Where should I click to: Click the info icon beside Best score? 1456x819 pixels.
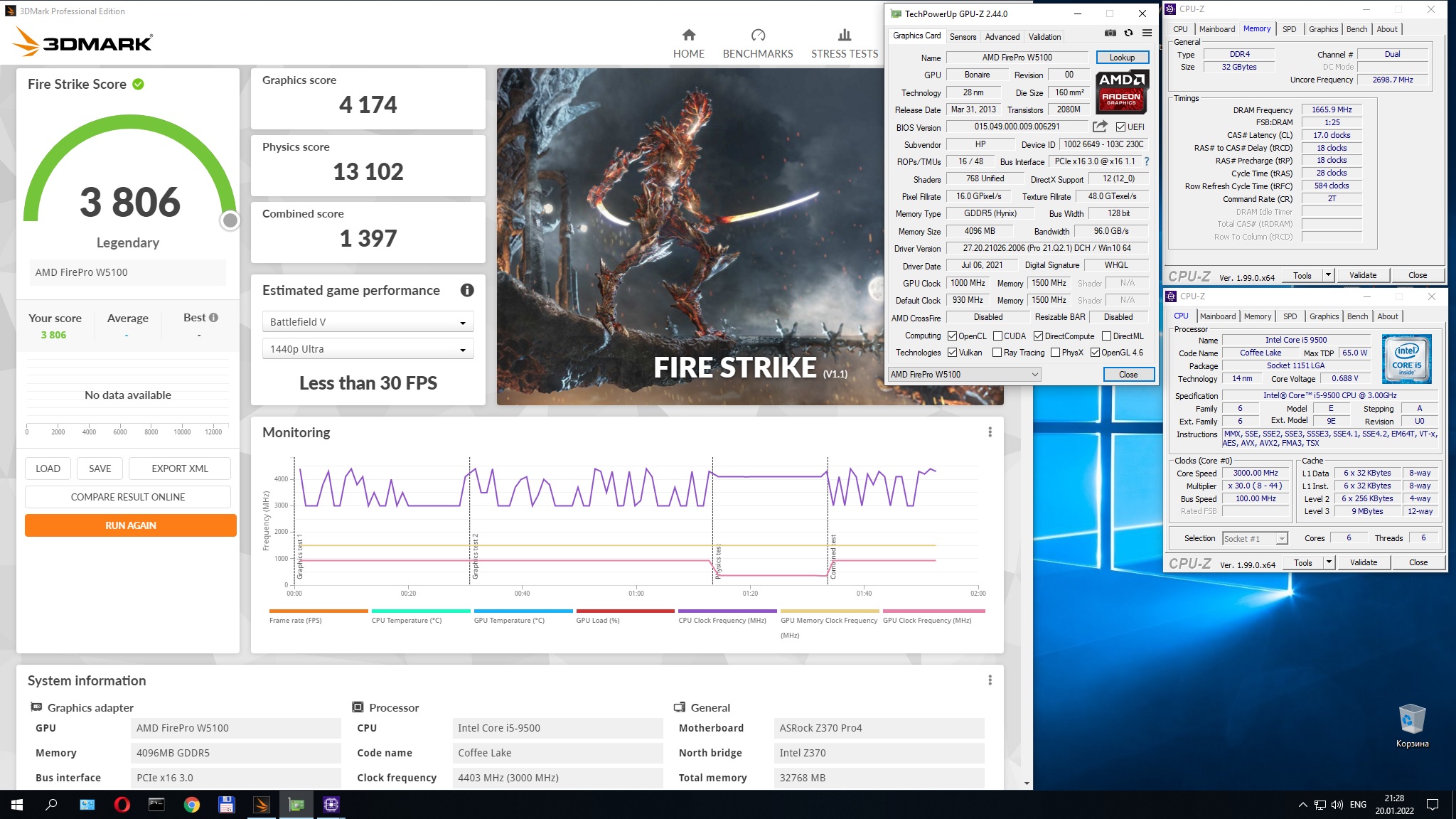(213, 317)
